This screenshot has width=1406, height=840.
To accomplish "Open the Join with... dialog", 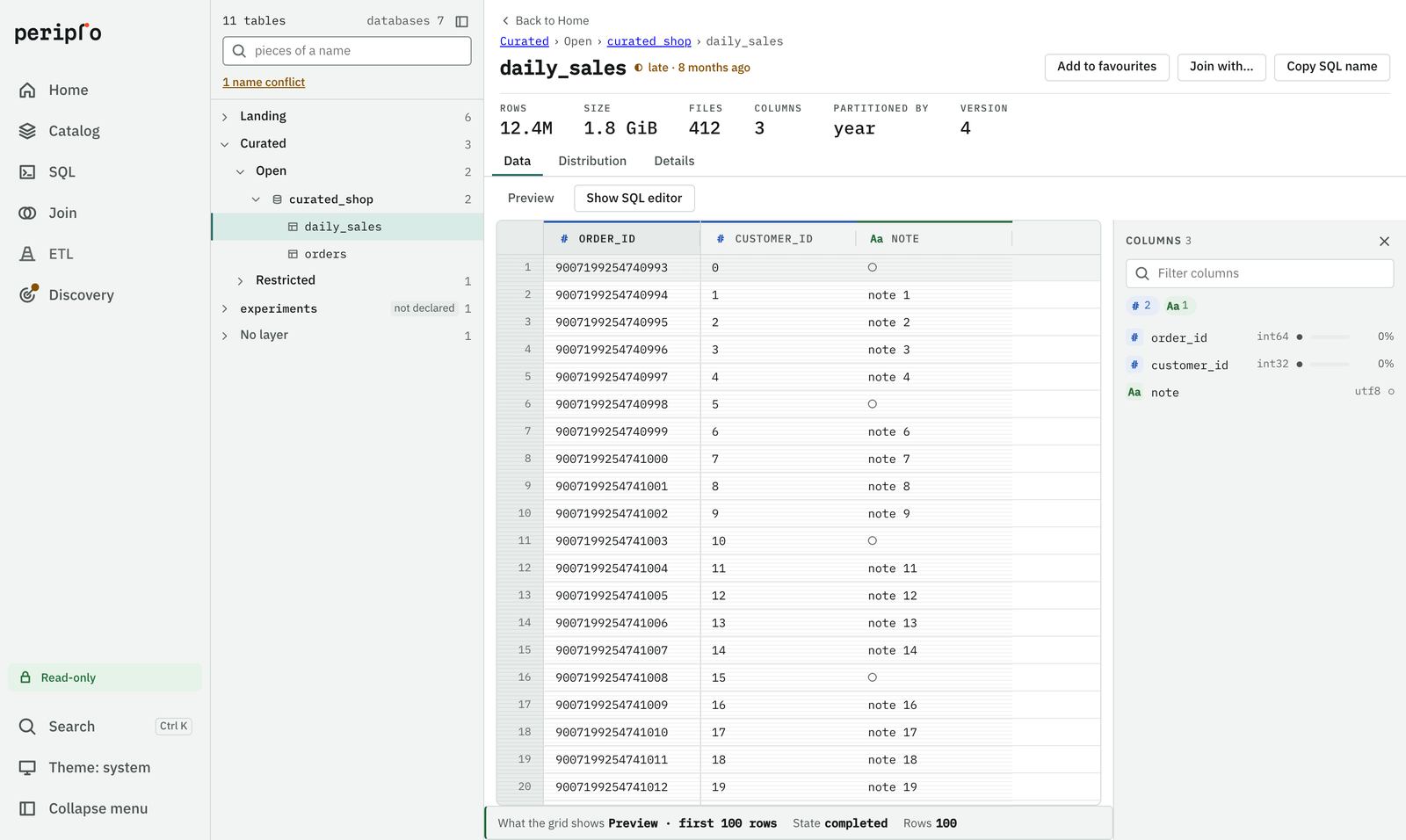I will (x=1221, y=67).
